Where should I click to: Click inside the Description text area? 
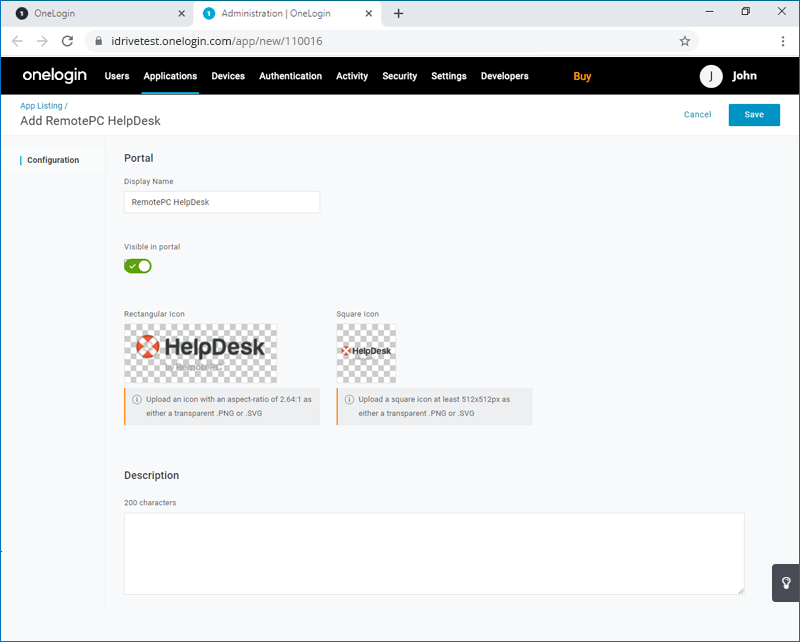tap(434, 550)
